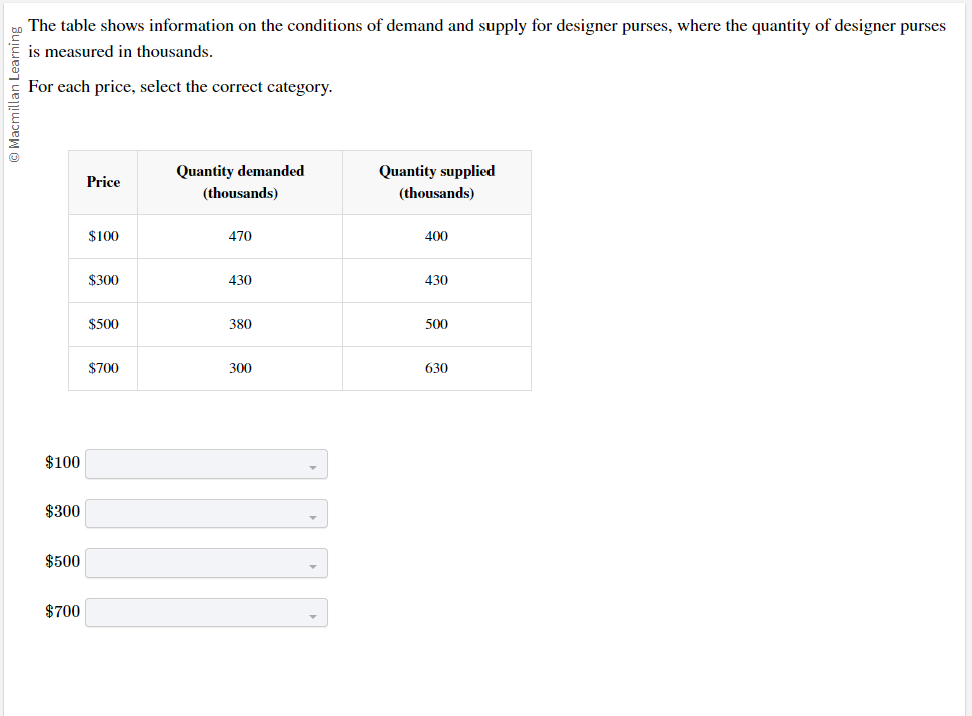Open the $100 category dropdown
The height and width of the screenshot is (716, 972).
pos(206,464)
